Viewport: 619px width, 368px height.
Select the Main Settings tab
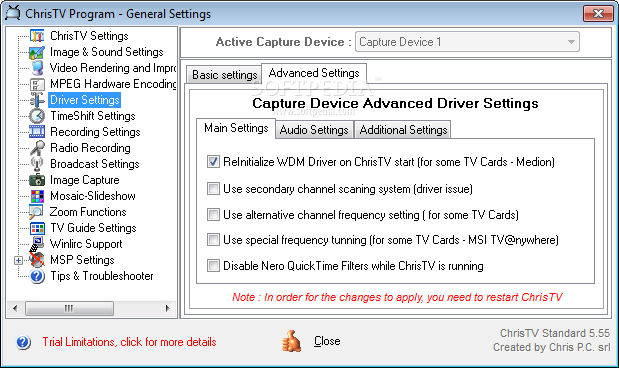[x=236, y=128]
